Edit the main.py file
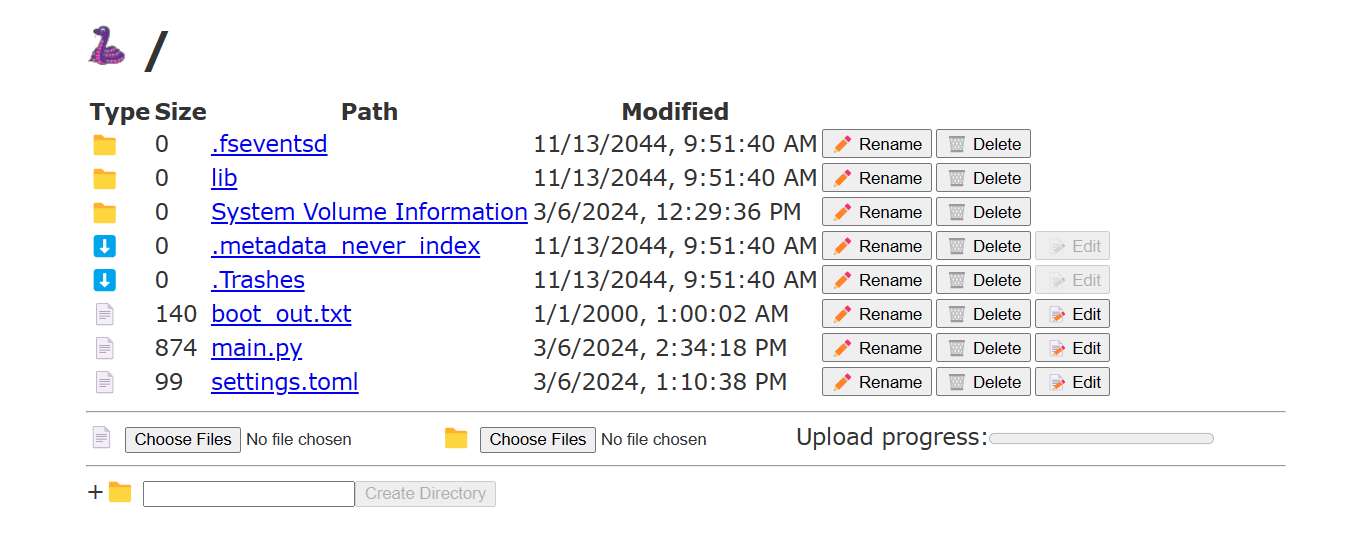The height and width of the screenshot is (542, 1347). [x=1072, y=348]
